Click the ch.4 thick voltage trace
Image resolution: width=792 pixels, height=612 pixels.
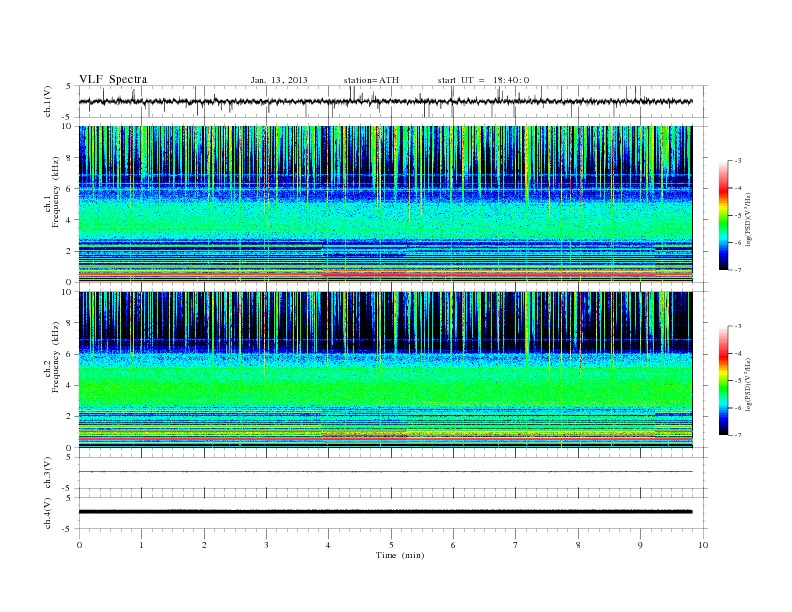tap(385, 512)
